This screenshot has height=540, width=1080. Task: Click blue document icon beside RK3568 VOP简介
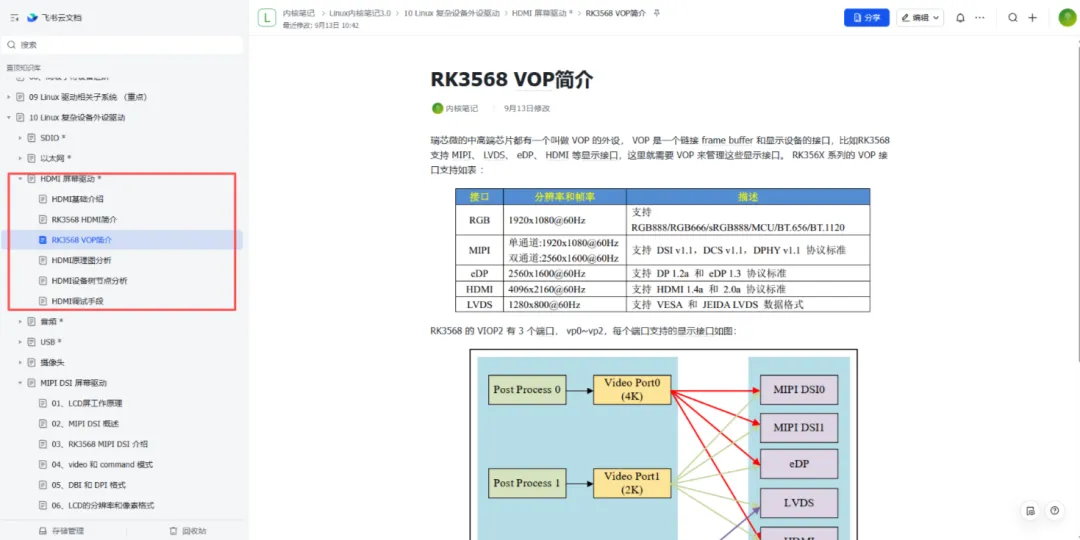[42, 240]
